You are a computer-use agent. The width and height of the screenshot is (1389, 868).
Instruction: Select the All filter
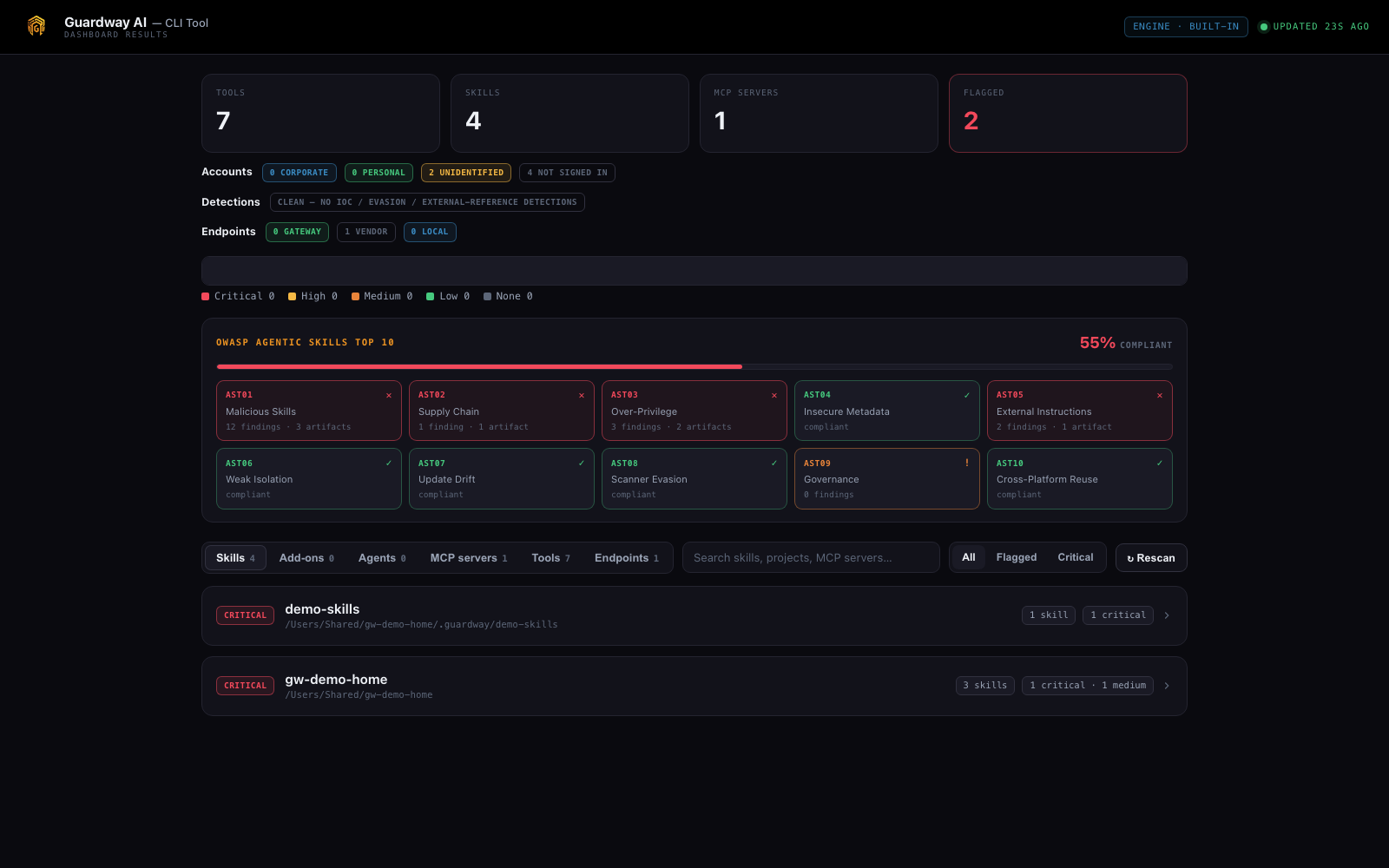(969, 557)
